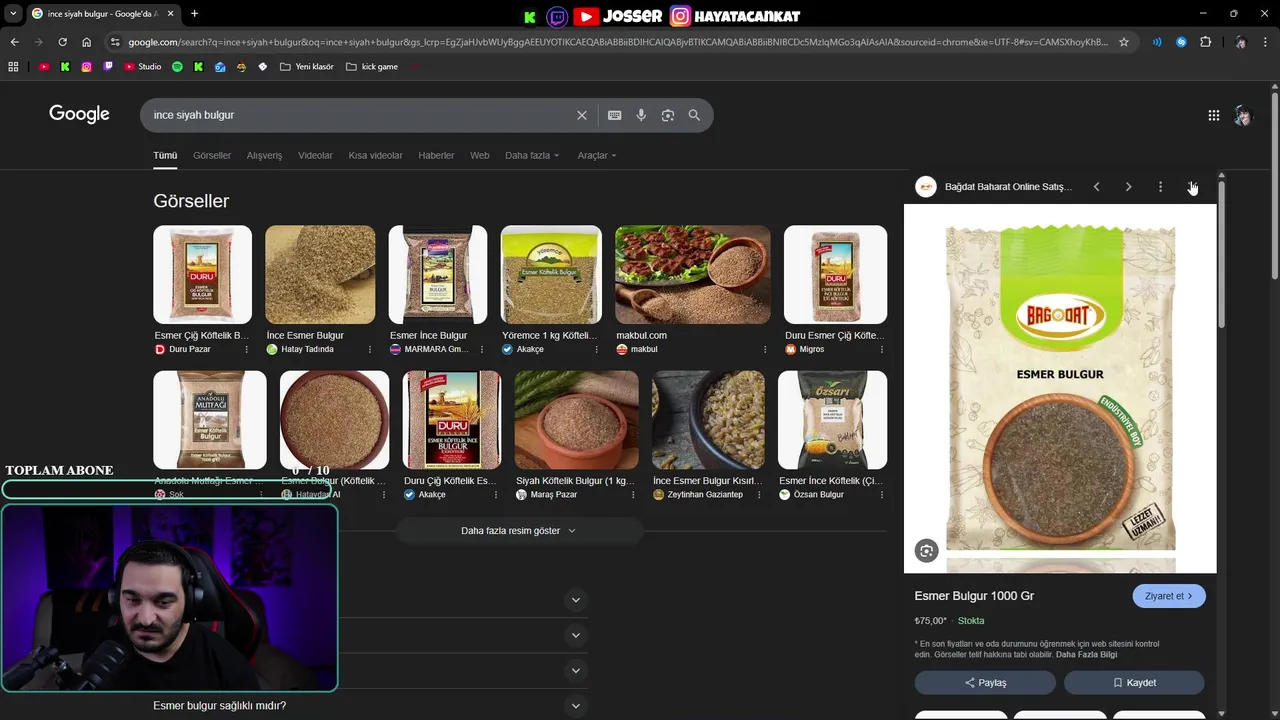Switch to the Web tab
This screenshot has height=720, width=1280.
[480, 155]
